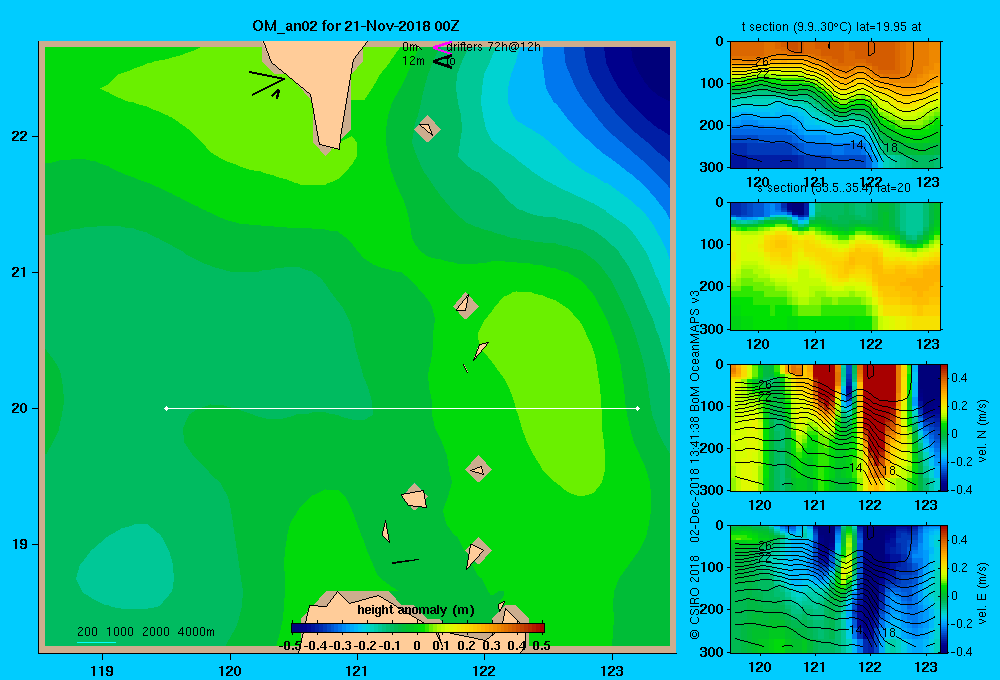
Task: Click the "12m" legend label
Action: 413,61
